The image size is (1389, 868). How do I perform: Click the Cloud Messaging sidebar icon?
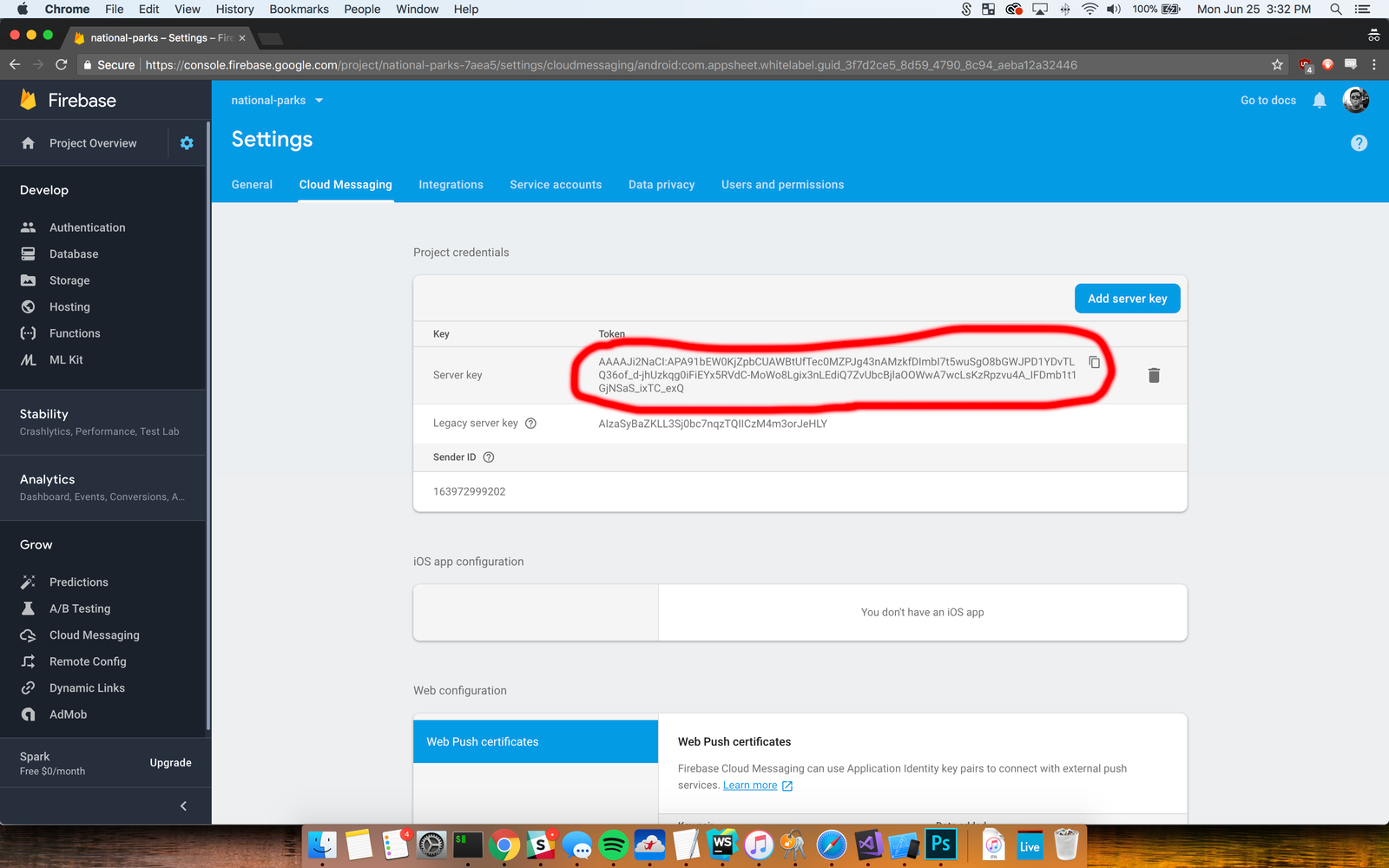coord(29,635)
